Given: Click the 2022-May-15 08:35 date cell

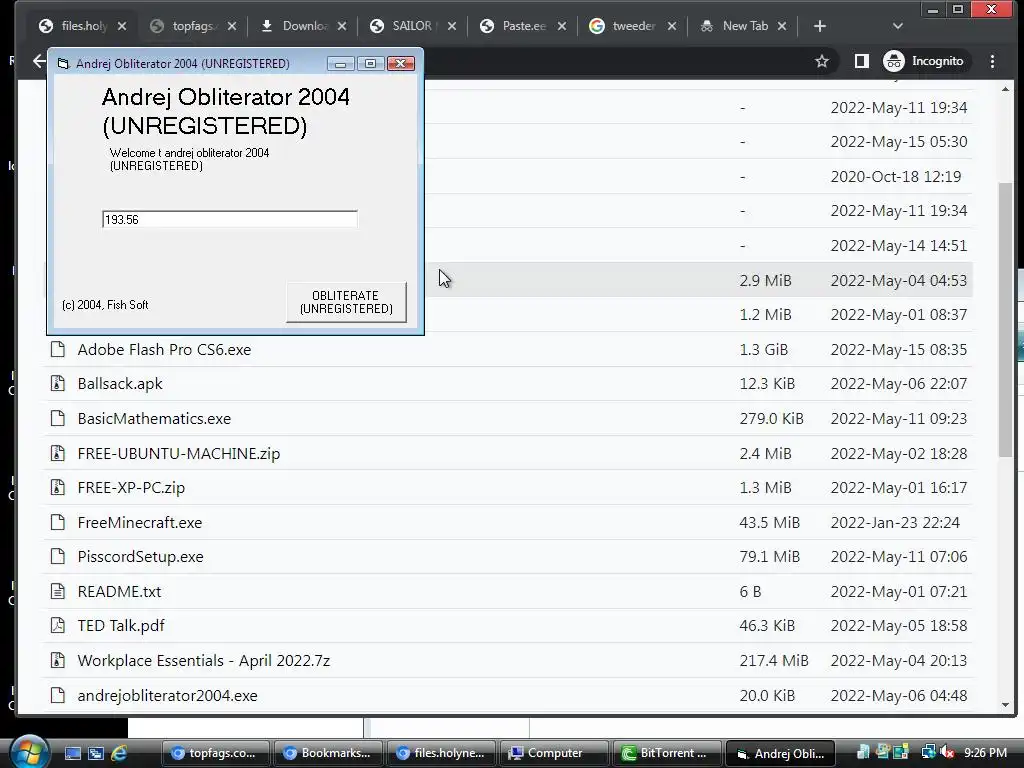Looking at the screenshot, I should click(899, 349).
